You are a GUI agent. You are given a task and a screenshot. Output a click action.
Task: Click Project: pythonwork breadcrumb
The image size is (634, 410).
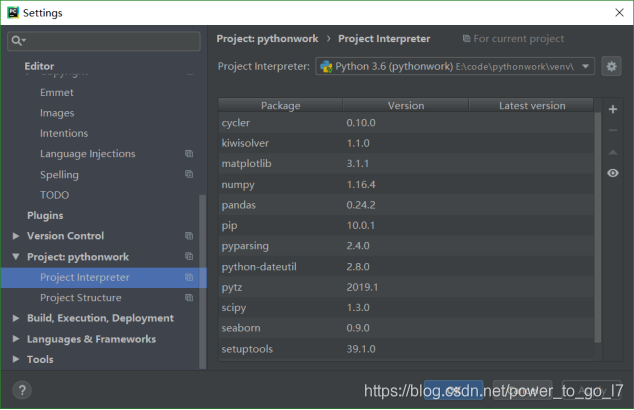click(x=267, y=39)
